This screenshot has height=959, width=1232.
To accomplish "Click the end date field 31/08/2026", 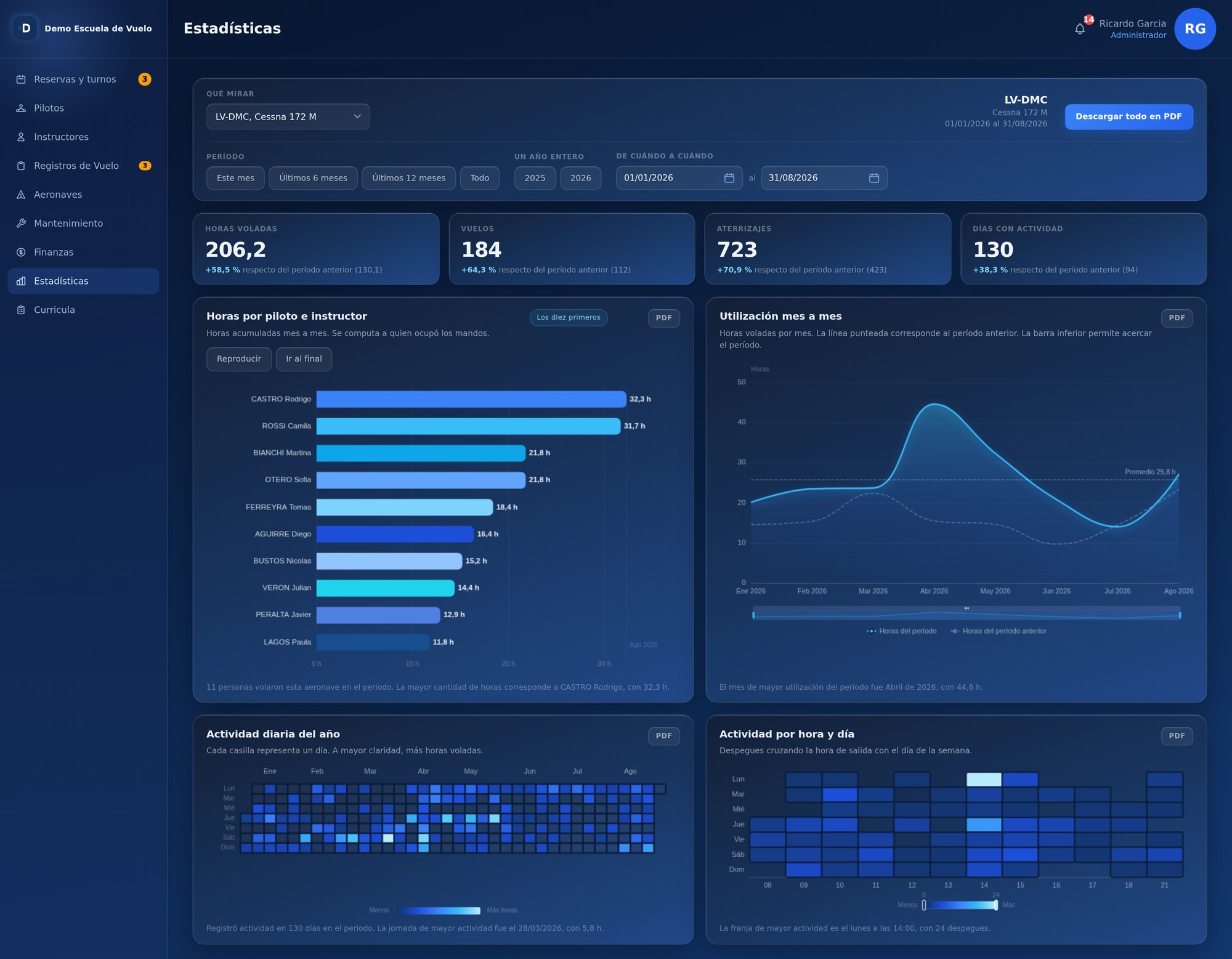I will [824, 178].
